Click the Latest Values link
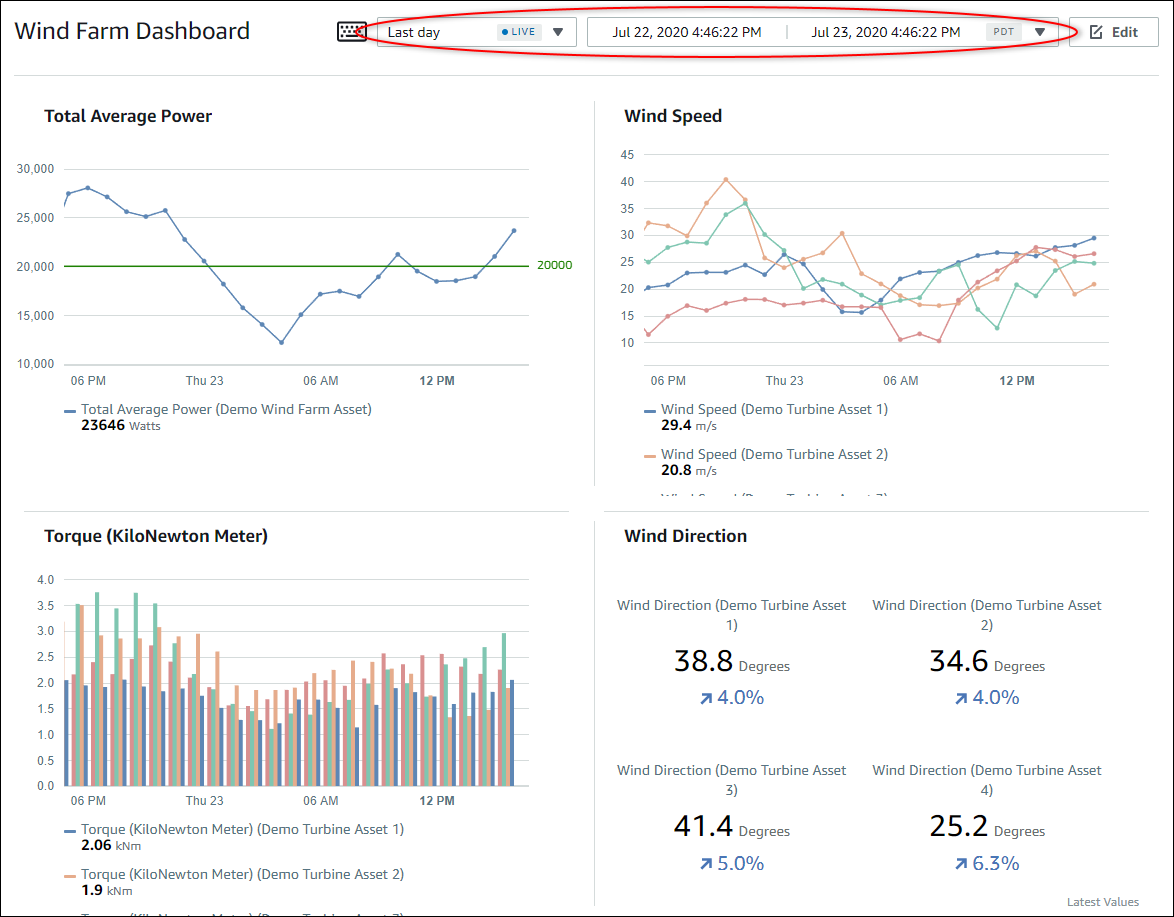The image size is (1174, 917). pyautogui.click(x=1102, y=901)
